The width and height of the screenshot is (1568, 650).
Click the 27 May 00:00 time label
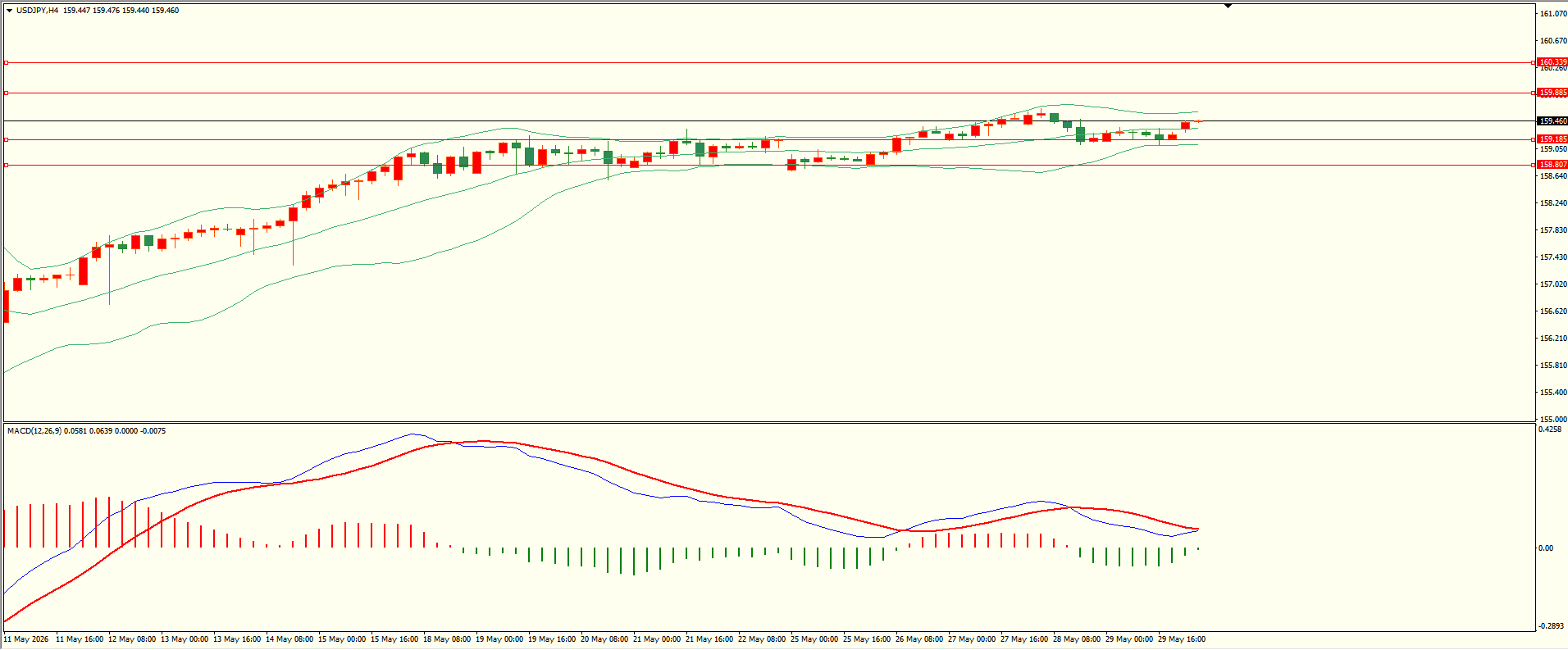click(x=972, y=639)
